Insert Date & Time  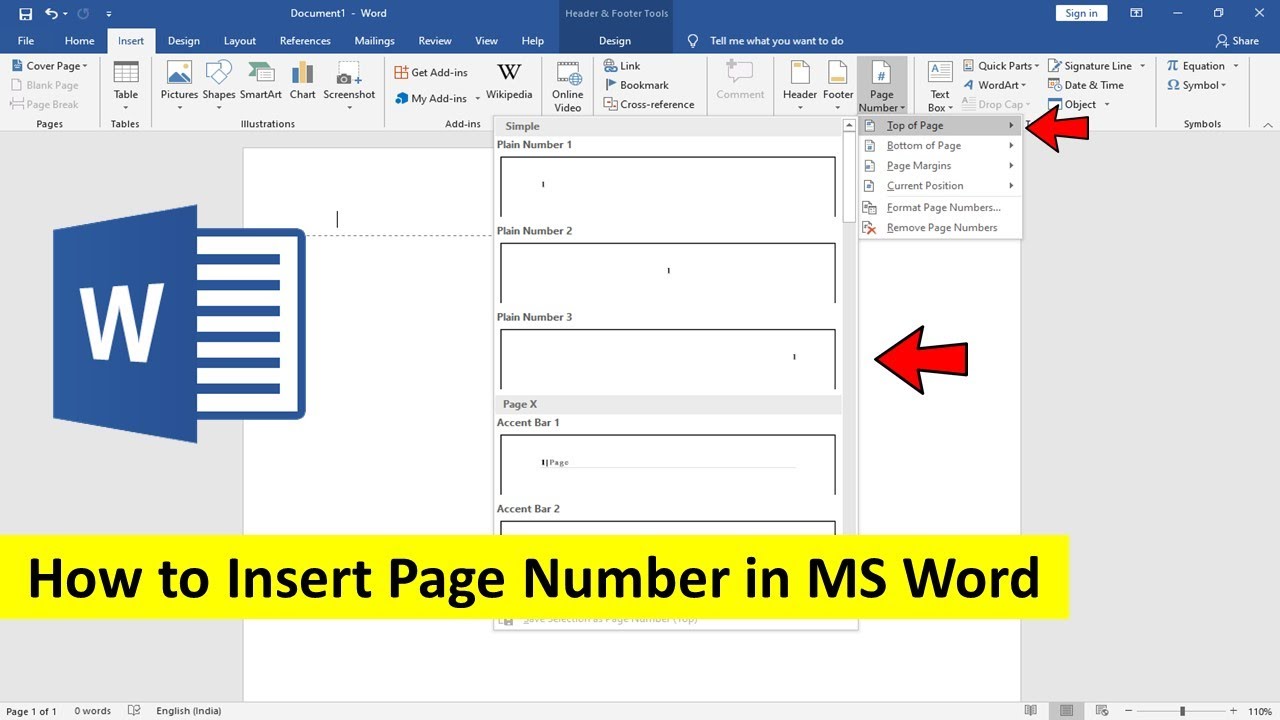click(x=1086, y=85)
